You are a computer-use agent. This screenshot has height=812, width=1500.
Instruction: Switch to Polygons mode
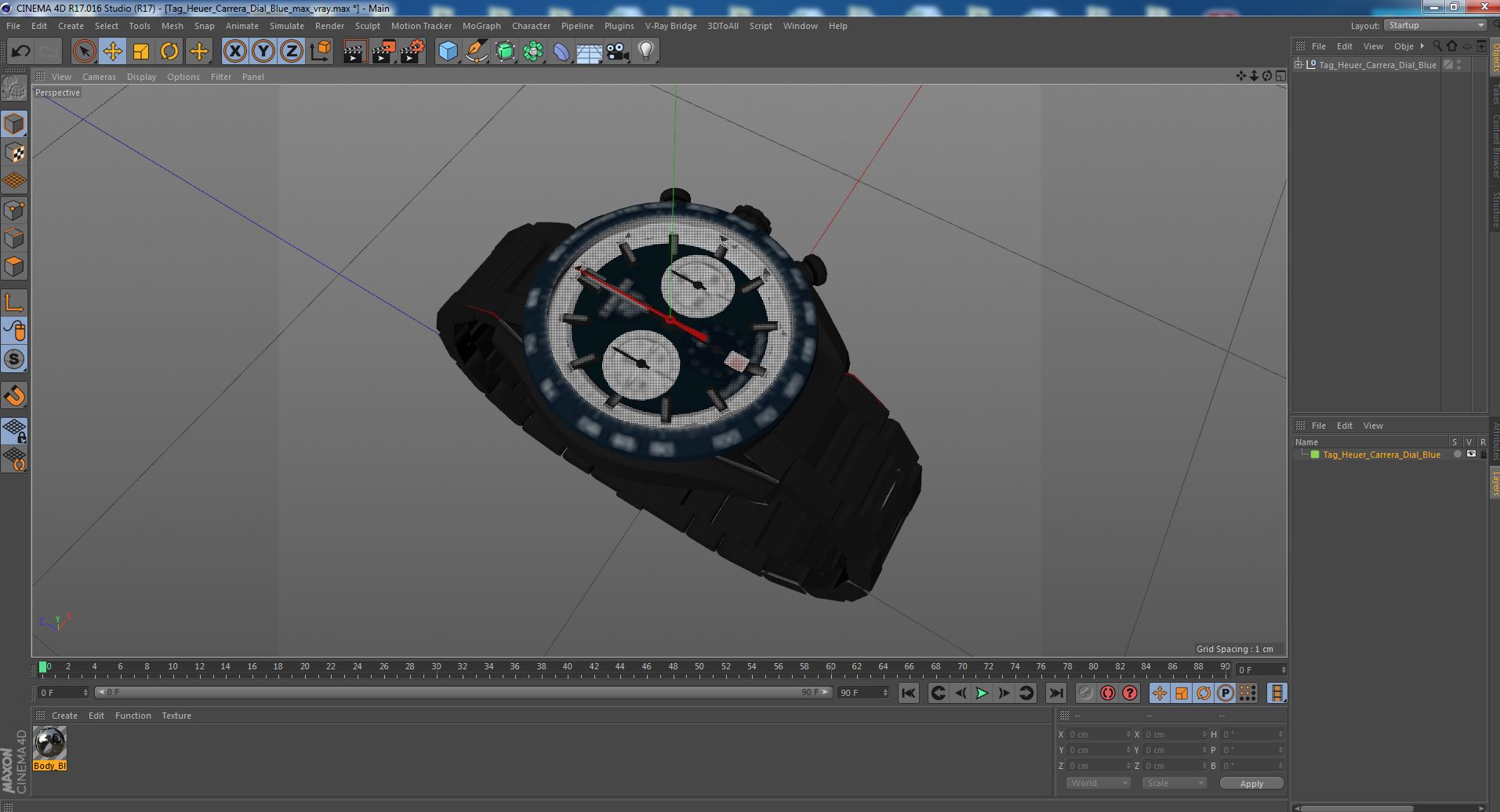point(14,266)
